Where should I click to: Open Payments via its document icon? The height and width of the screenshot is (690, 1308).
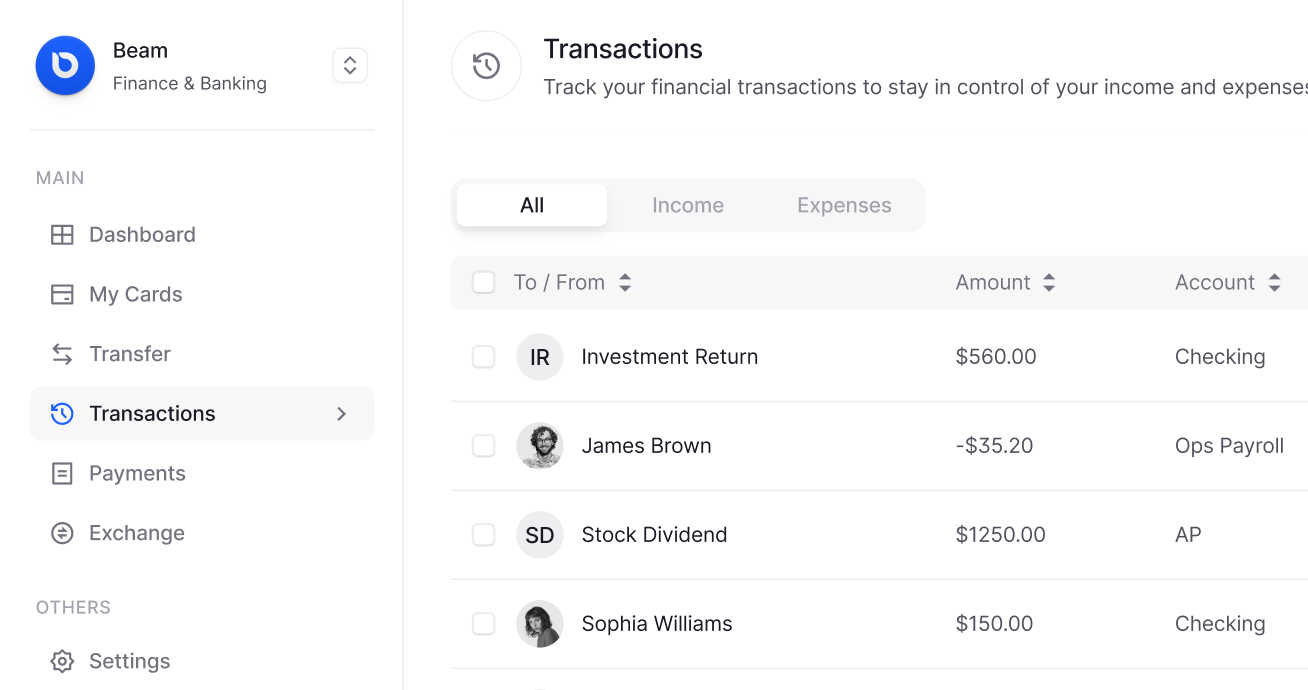pos(62,473)
